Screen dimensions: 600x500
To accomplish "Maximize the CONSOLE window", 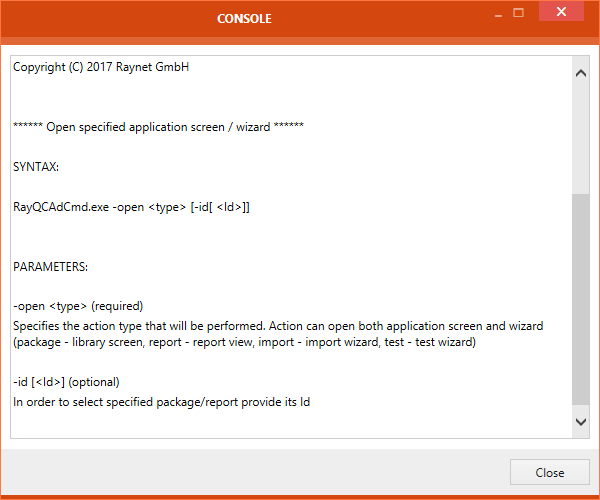I will click(x=518, y=14).
